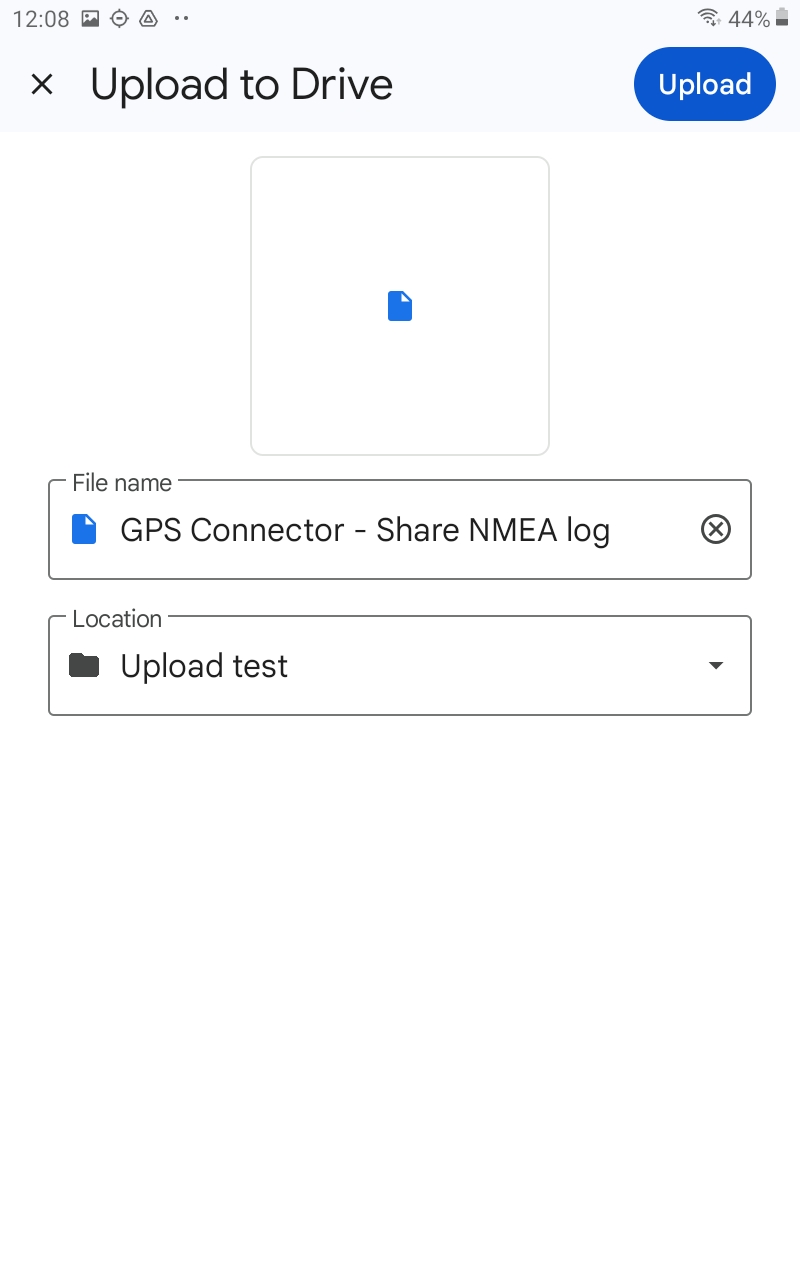Tap the GPS location icon in the status bar
The width and height of the screenshot is (800, 1280).
119,18
